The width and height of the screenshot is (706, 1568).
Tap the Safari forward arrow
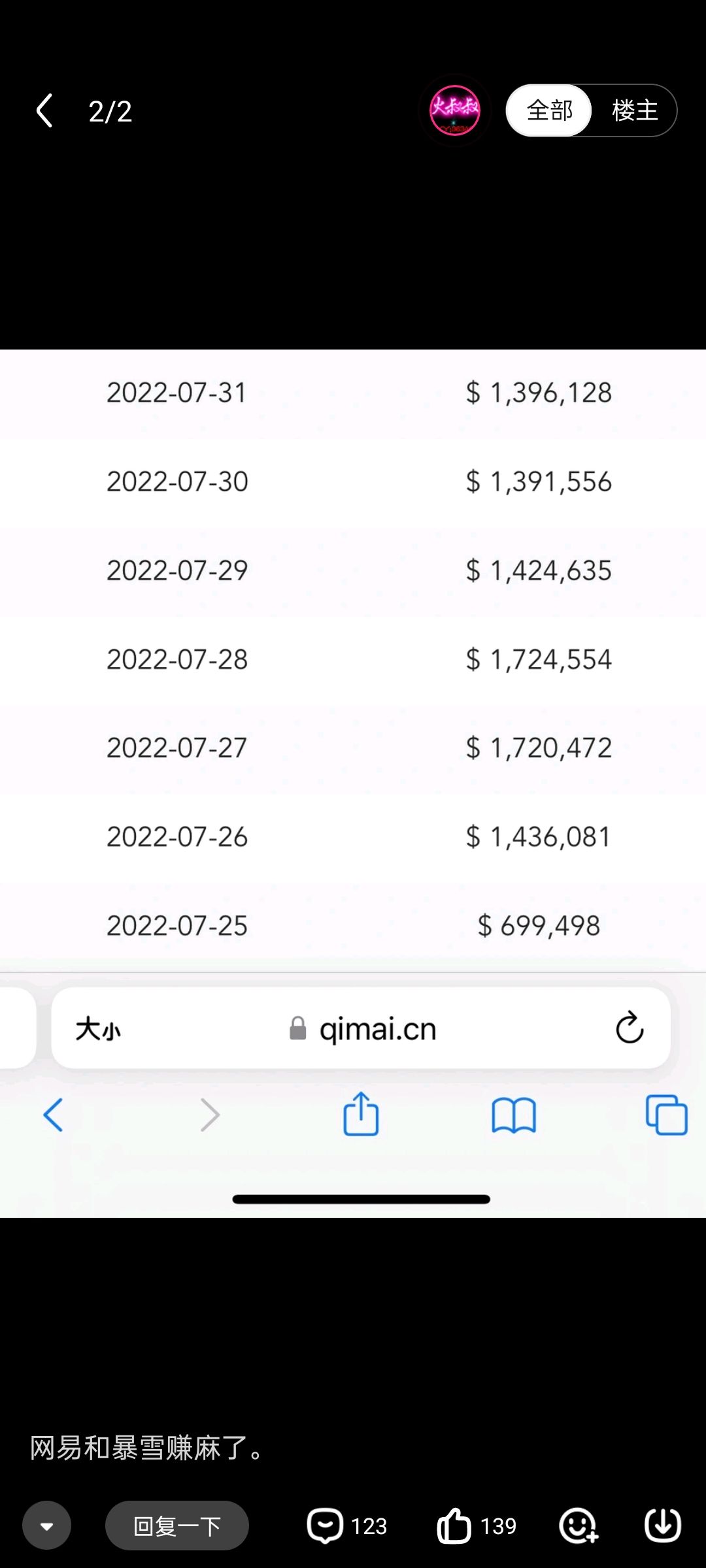point(209,1115)
